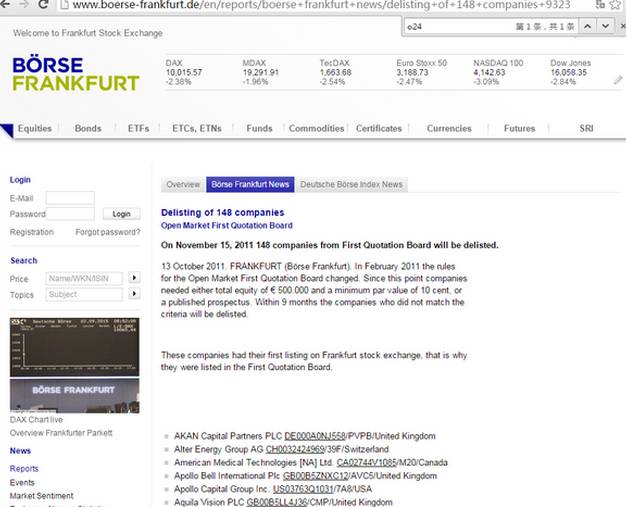Click the NASDAQ 100 quote
This screenshot has width=626, height=507.
coord(498,72)
